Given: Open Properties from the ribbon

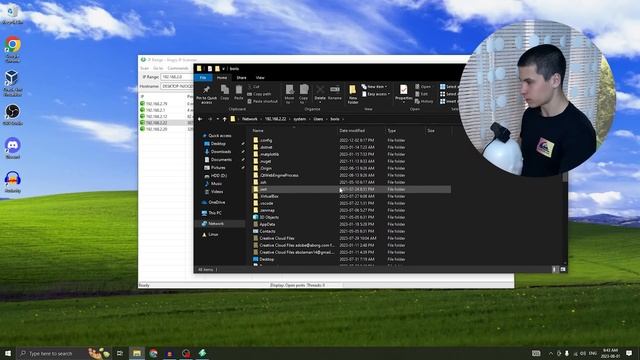Looking at the screenshot, I should [404, 92].
